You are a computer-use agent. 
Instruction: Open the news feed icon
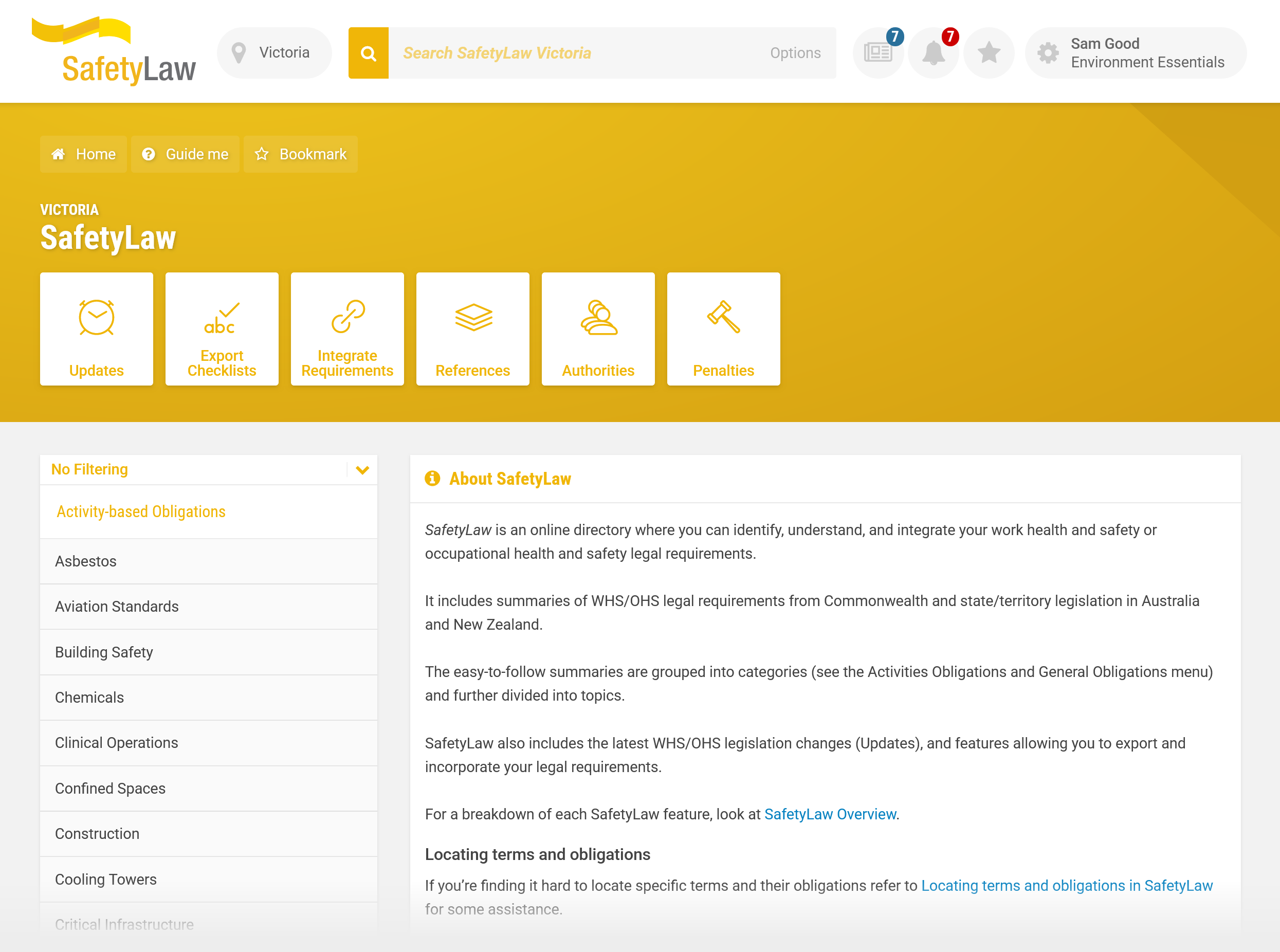(877, 53)
